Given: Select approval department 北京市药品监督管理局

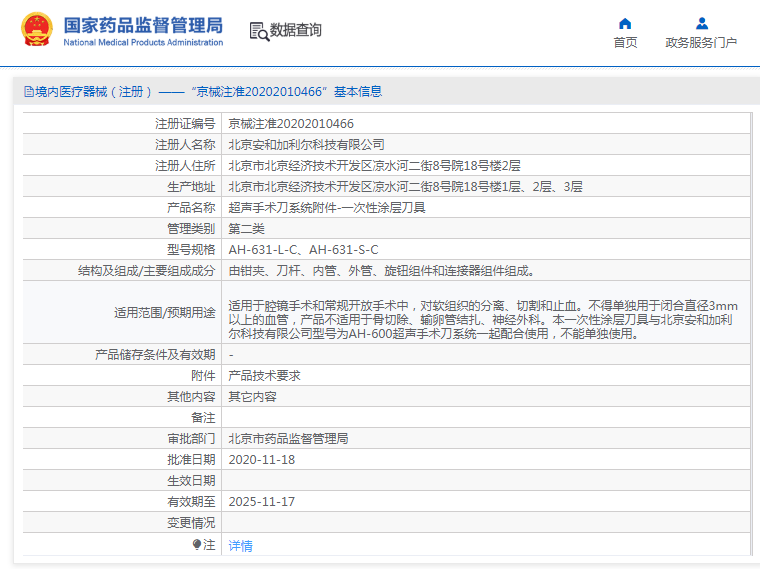Looking at the screenshot, I should click(288, 439).
